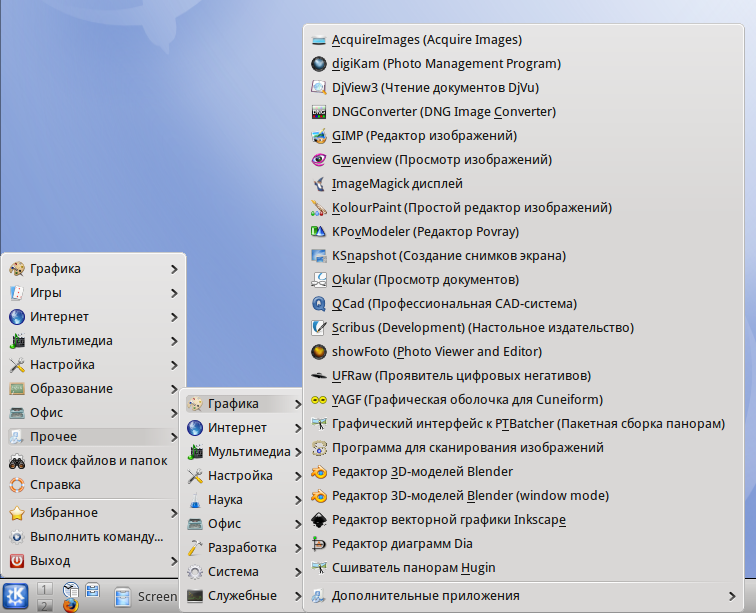The image size is (756, 613).
Task: Open the Служебные submenu entry
Action: tap(243, 596)
